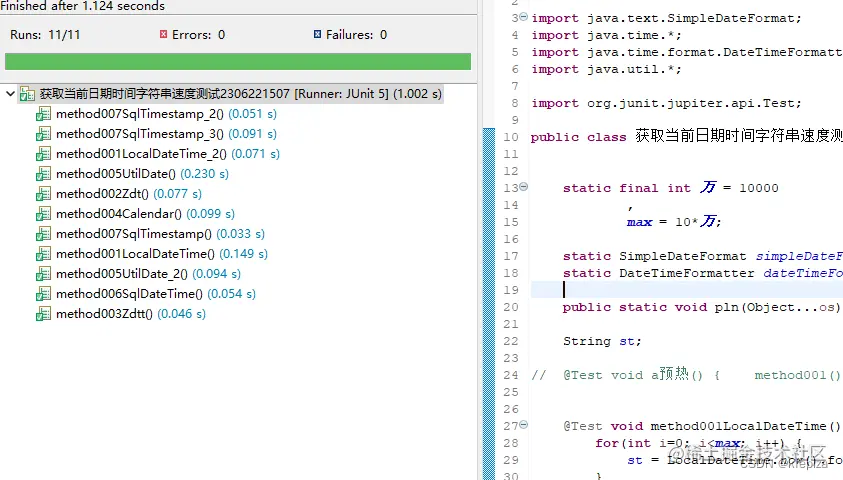Click the icon beside method002Zdt()
This screenshot has height=480, width=843.
[44, 194]
